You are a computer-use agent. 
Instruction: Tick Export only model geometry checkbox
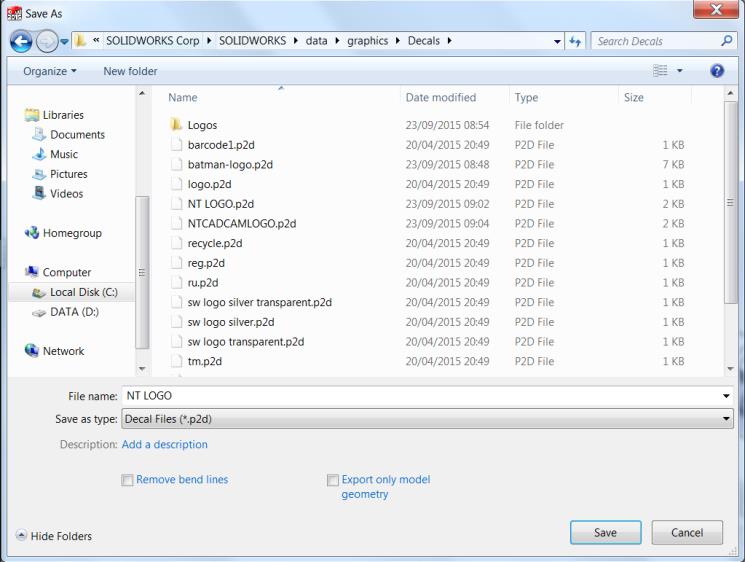(333, 480)
